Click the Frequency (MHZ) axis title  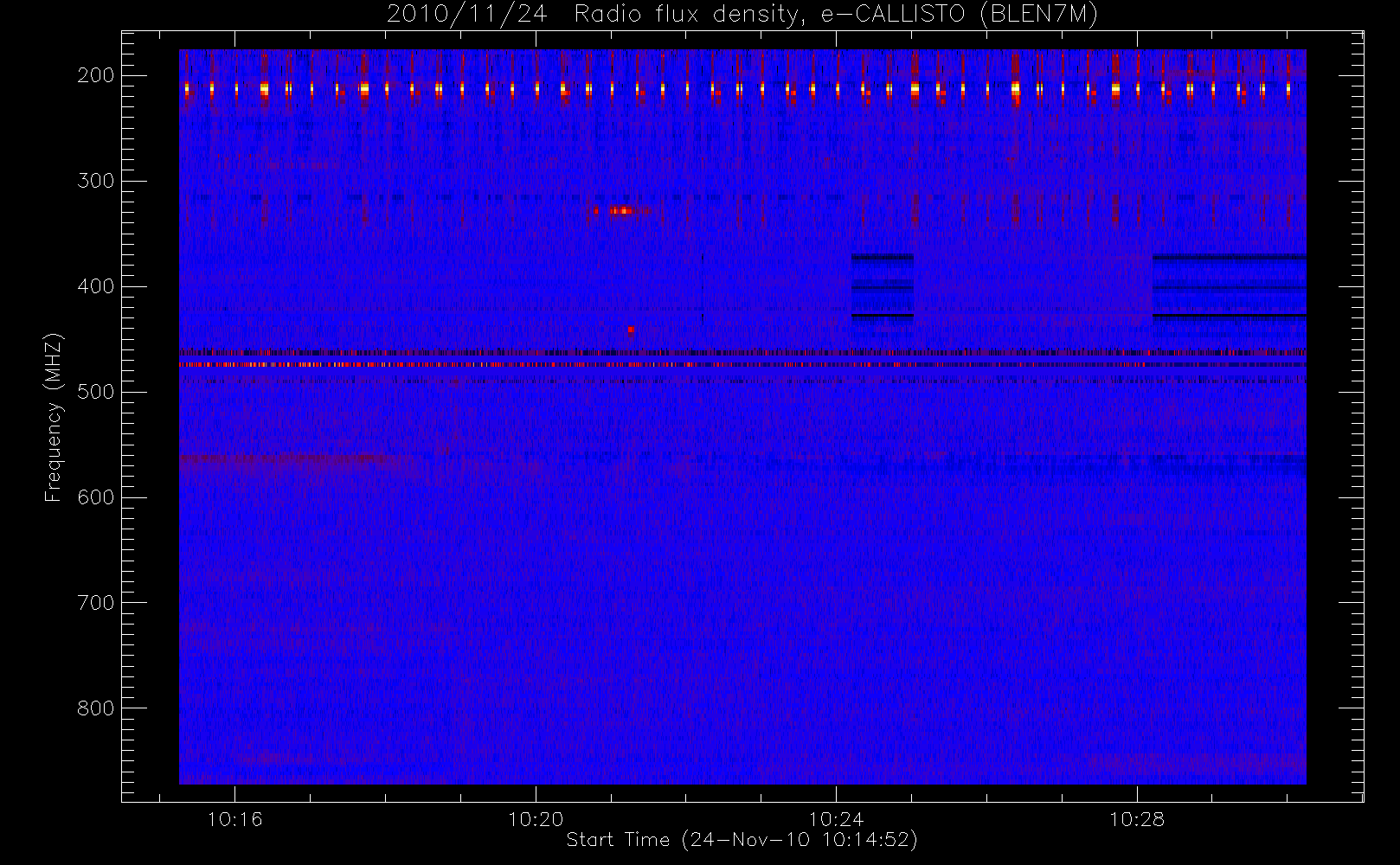[54, 417]
